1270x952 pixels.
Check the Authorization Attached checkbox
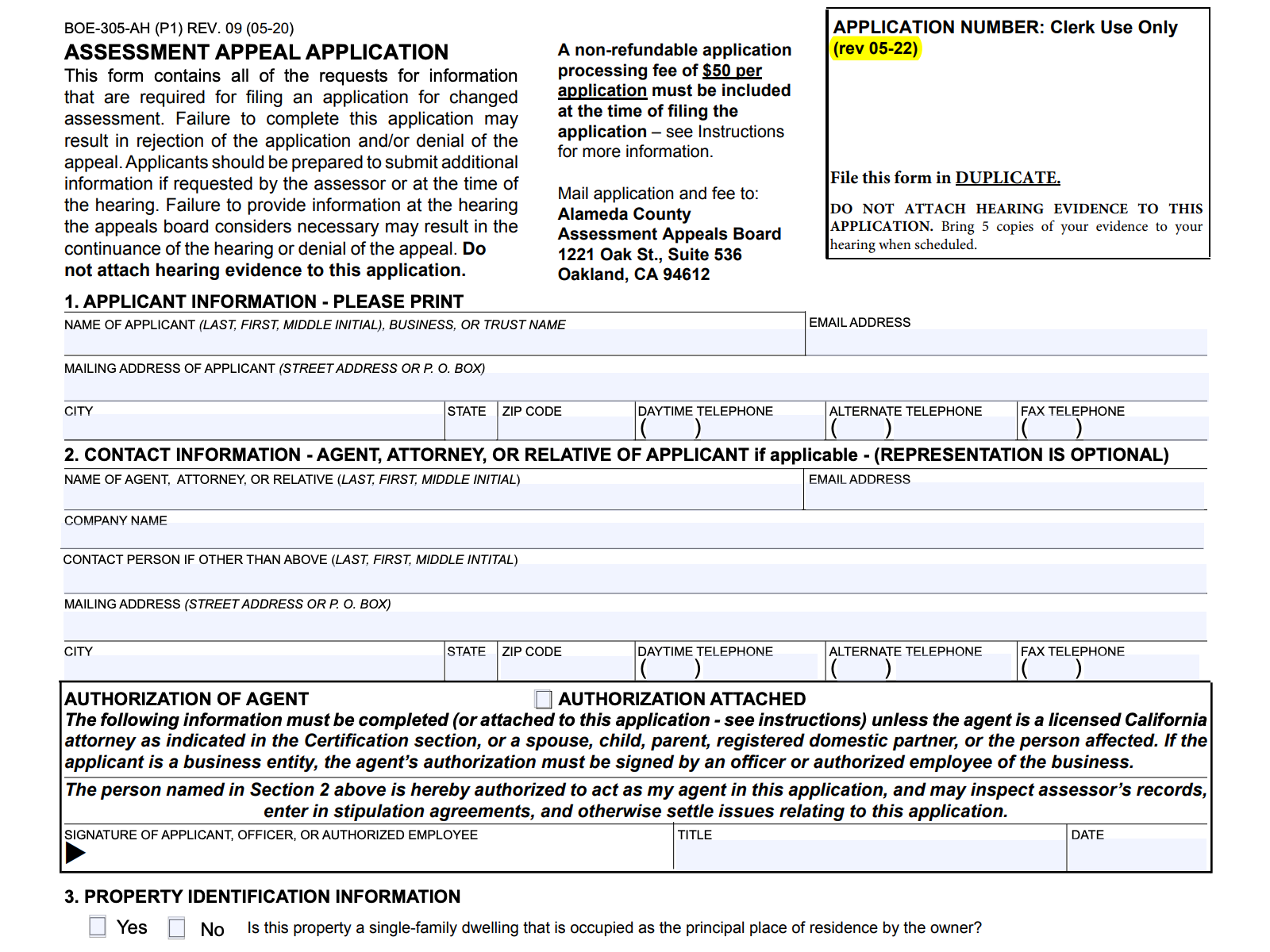pos(544,699)
